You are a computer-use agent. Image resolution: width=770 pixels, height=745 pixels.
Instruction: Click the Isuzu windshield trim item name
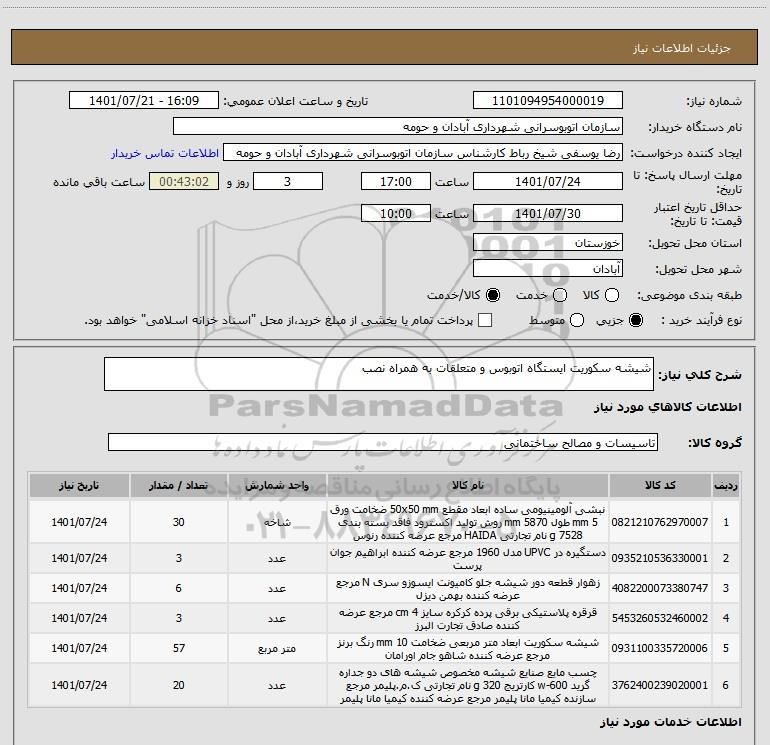[468, 588]
